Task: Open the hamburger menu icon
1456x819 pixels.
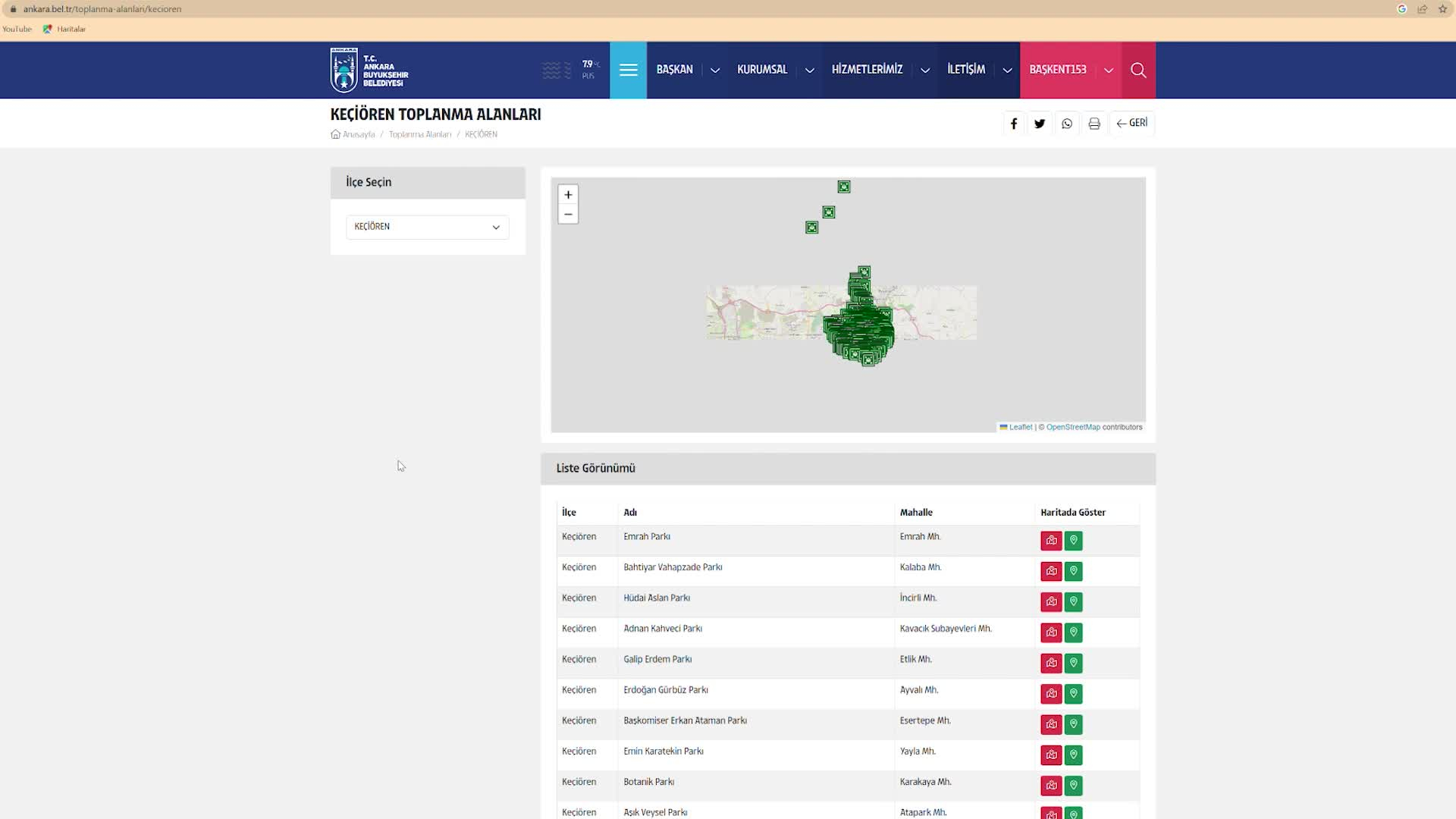Action: point(628,70)
